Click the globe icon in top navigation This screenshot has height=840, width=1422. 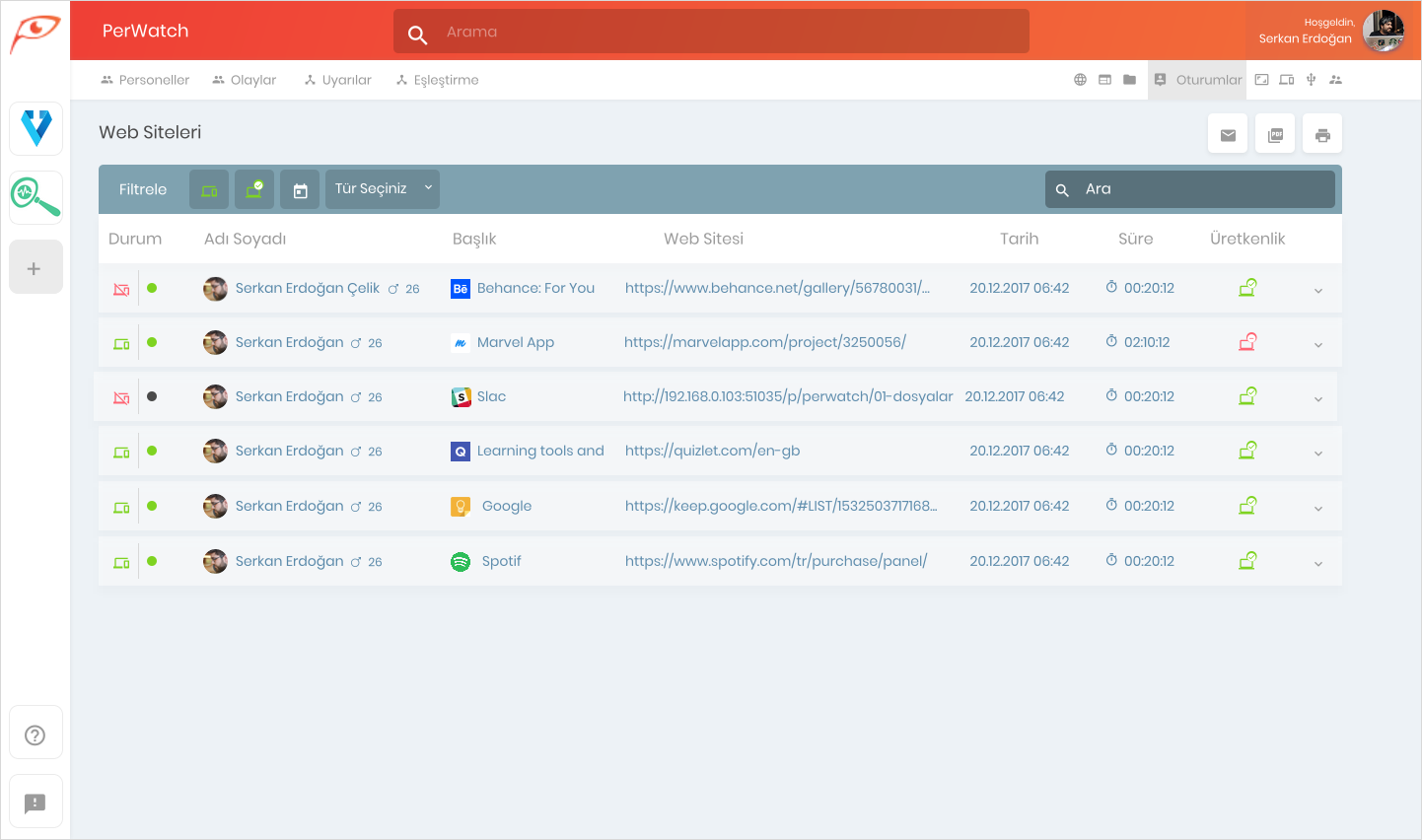pyautogui.click(x=1080, y=80)
